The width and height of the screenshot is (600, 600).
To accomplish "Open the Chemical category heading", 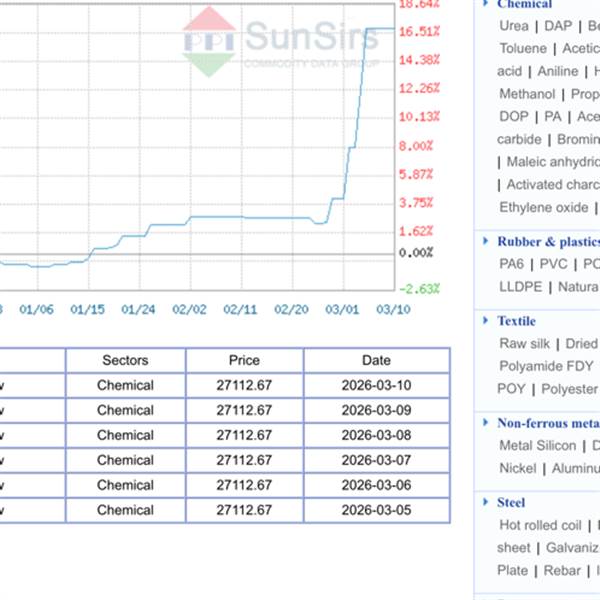I will (x=524, y=4).
